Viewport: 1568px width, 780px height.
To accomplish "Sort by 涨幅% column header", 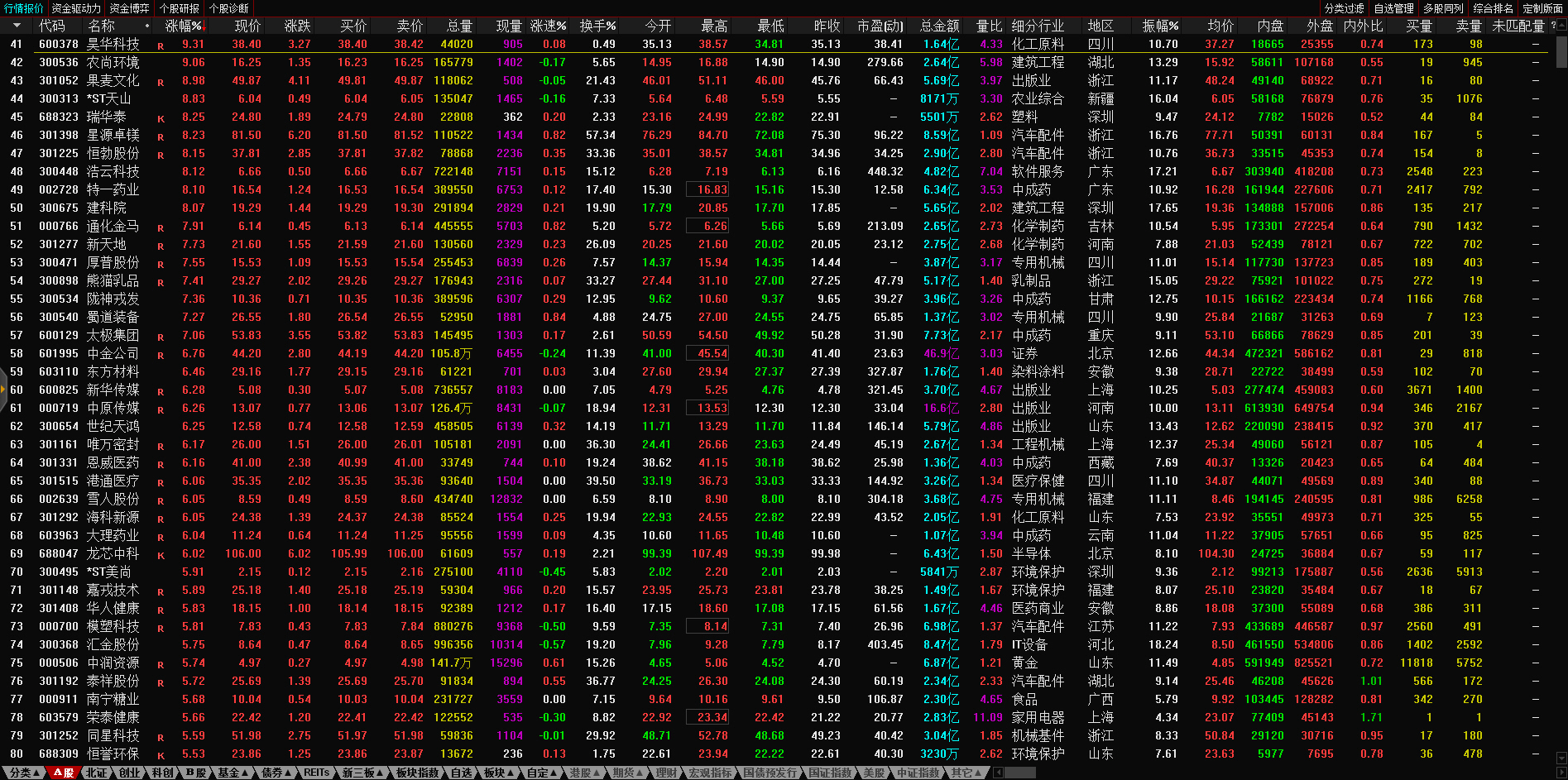I will pos(183,26).
